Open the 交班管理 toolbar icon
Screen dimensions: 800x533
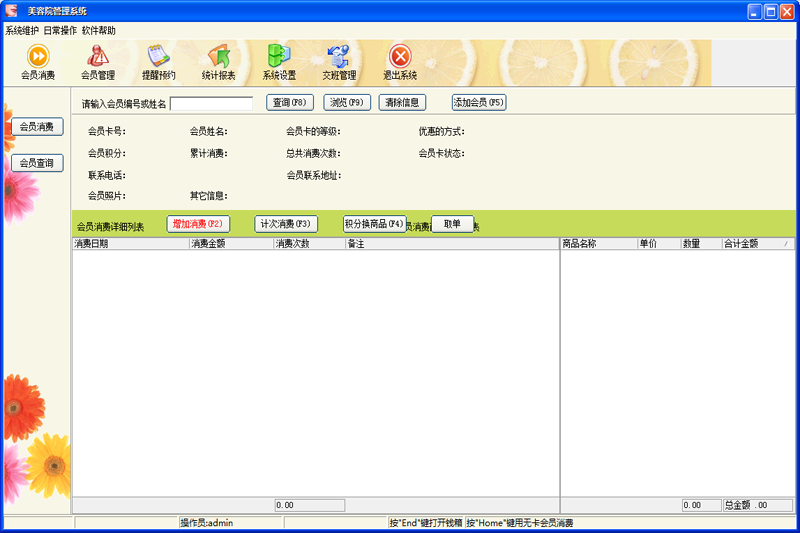tap(339, 62)
